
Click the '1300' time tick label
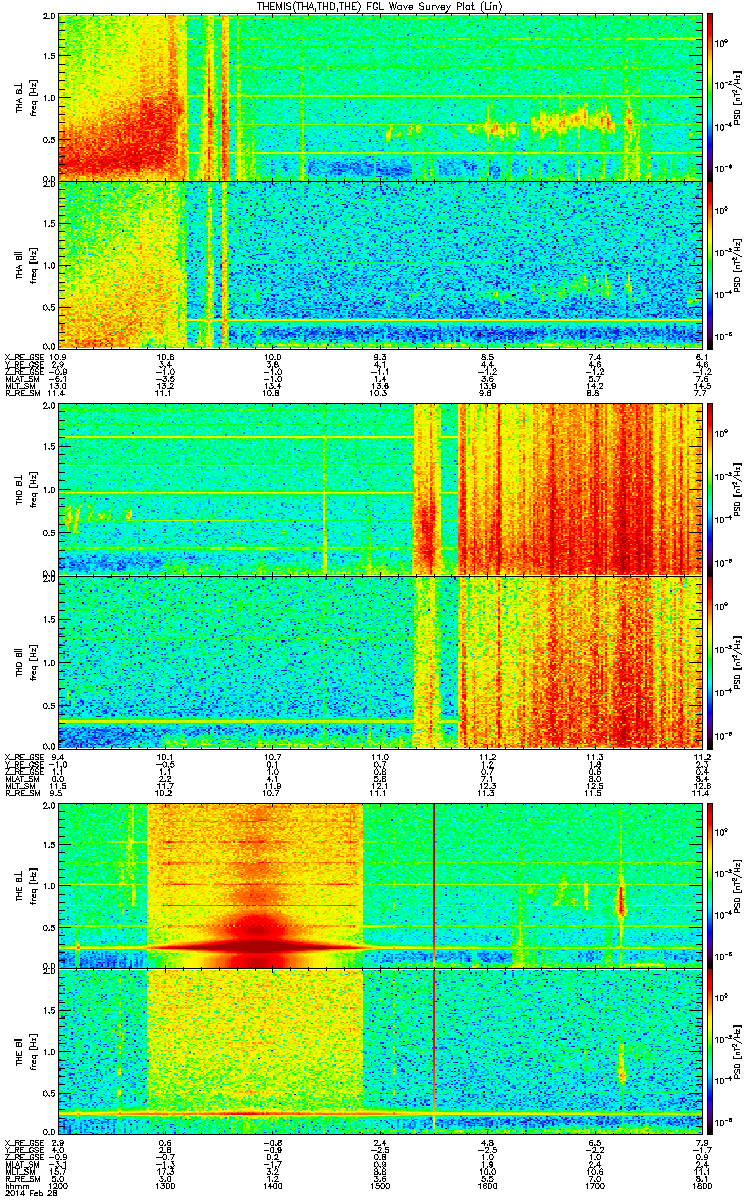(x=166, y=1186)
